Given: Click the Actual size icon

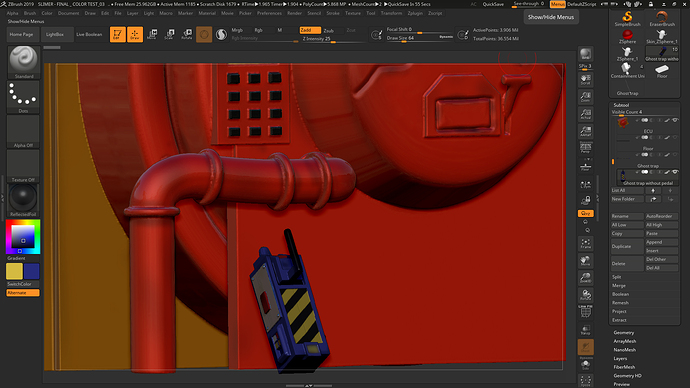Looking at the screenshot, I should tap(585, 114).
